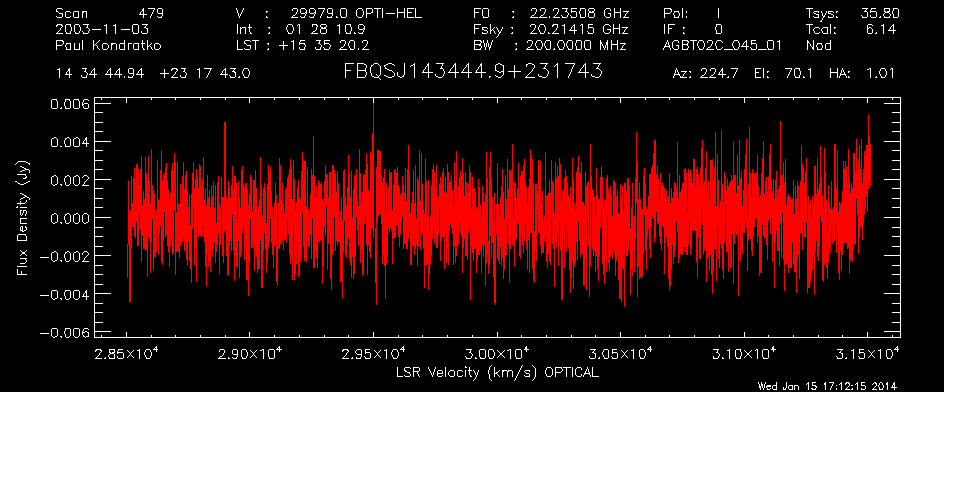
Task: Click y-axis tick label −0.002
Action: (x=64, y=256)
